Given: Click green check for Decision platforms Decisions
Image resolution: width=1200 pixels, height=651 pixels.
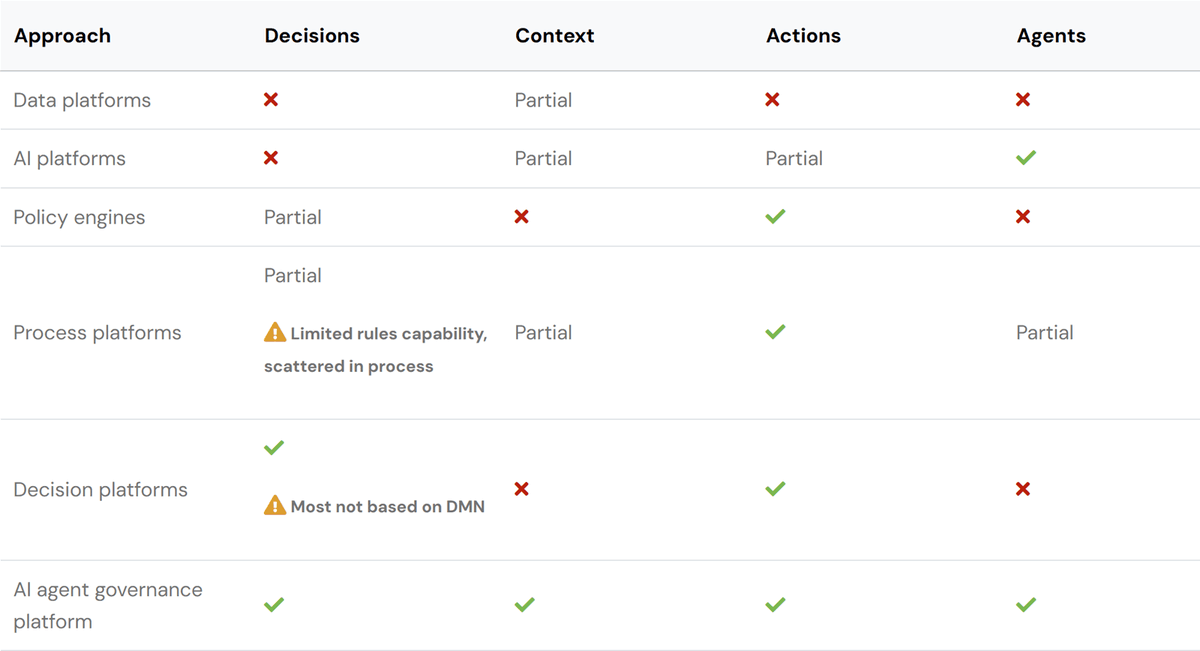Looking at the screenshot, I should click(274, 448).
